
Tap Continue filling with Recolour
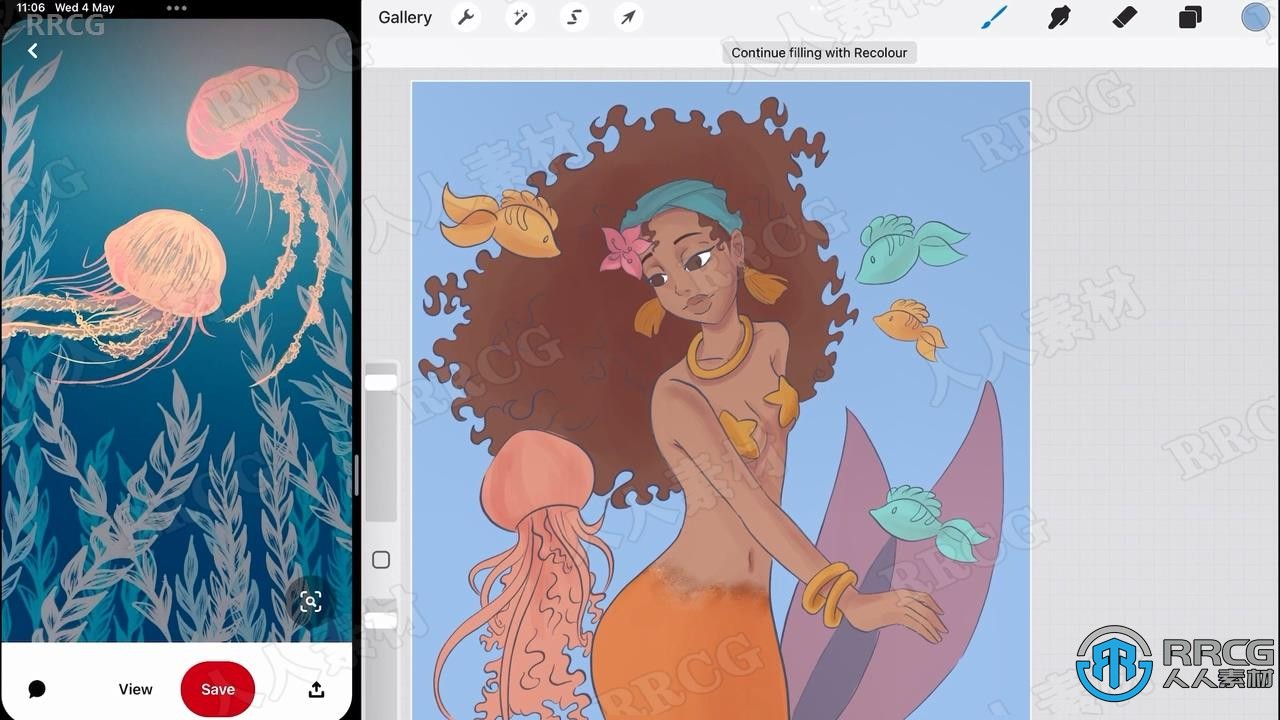819,52
